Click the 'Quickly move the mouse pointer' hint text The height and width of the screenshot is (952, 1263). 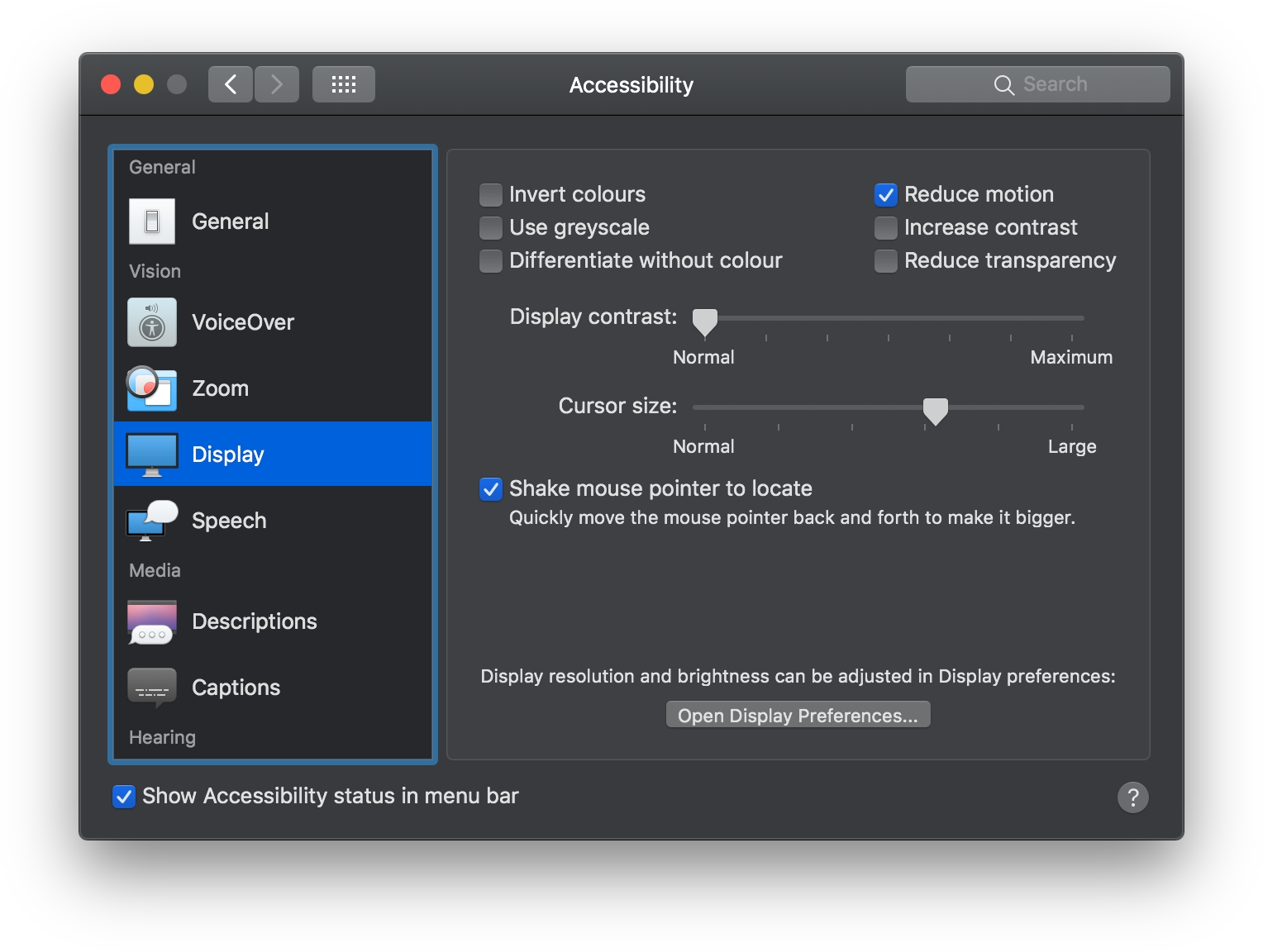tap(792, 517)
